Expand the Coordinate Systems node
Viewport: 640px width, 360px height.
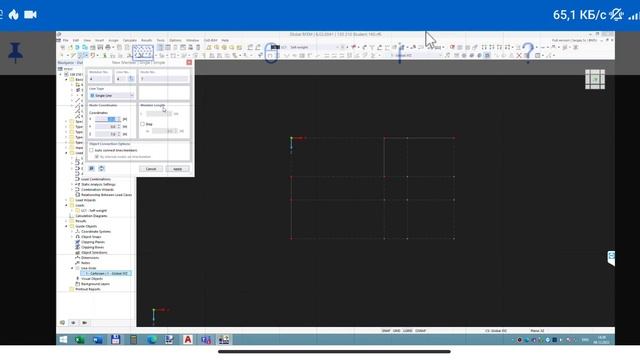[x=72, y=231]
